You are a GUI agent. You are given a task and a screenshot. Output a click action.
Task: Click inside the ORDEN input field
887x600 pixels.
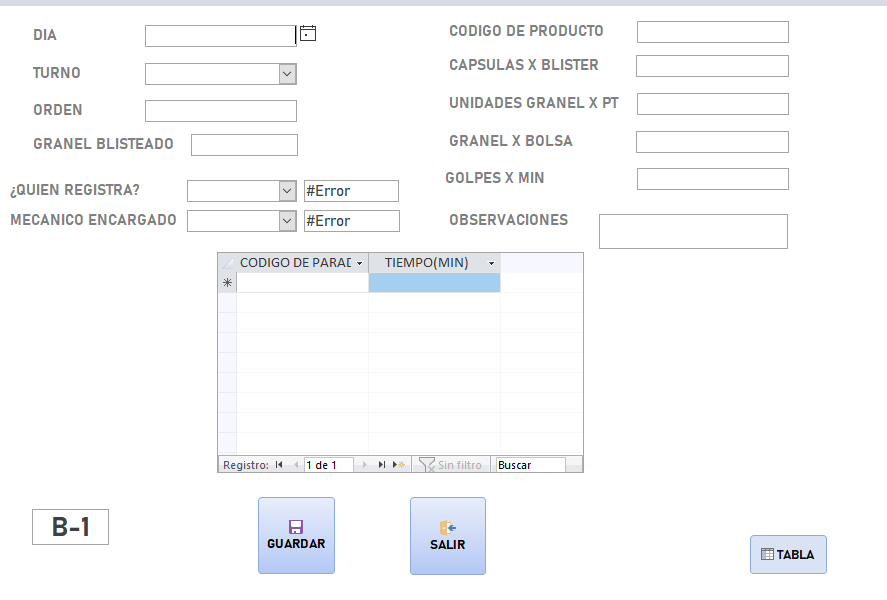click(220, 110)
